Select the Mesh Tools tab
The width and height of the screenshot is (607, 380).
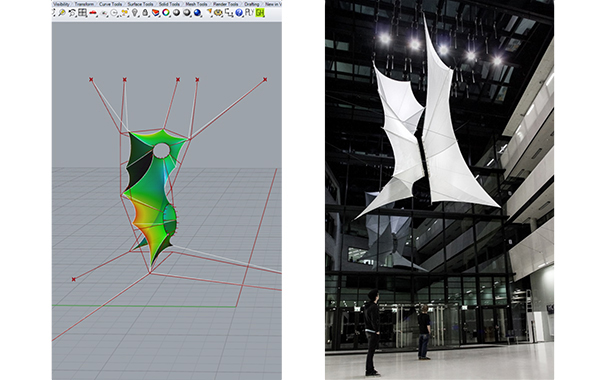point(196,4)
